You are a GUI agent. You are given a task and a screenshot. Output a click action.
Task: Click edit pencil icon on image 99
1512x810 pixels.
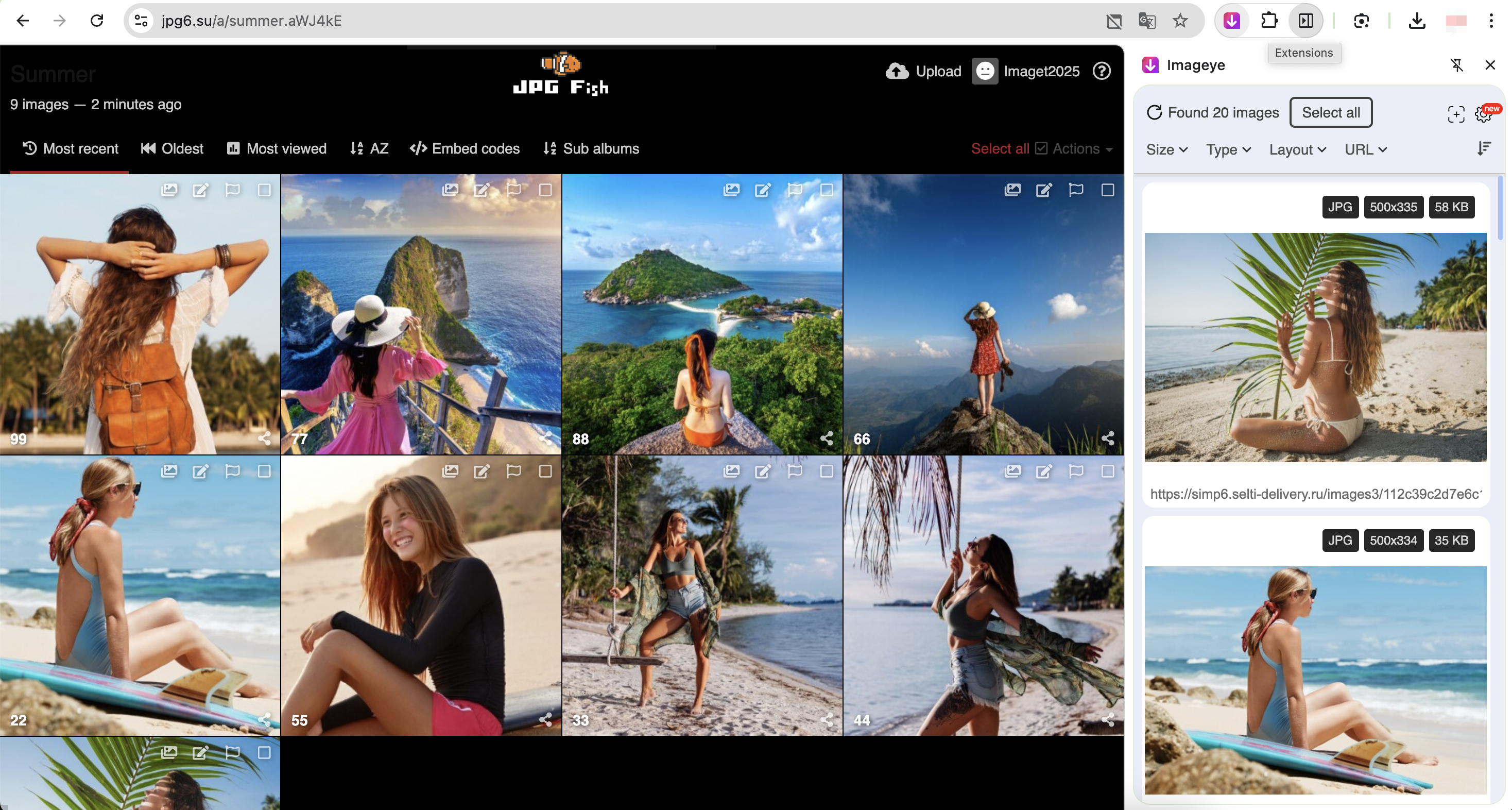point(201,190)
